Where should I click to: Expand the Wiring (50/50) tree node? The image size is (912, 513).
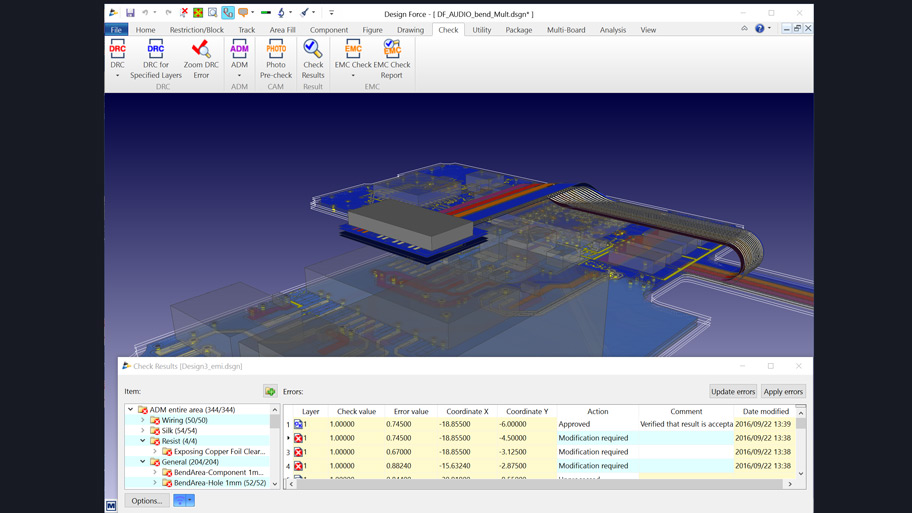coord(143,421)
